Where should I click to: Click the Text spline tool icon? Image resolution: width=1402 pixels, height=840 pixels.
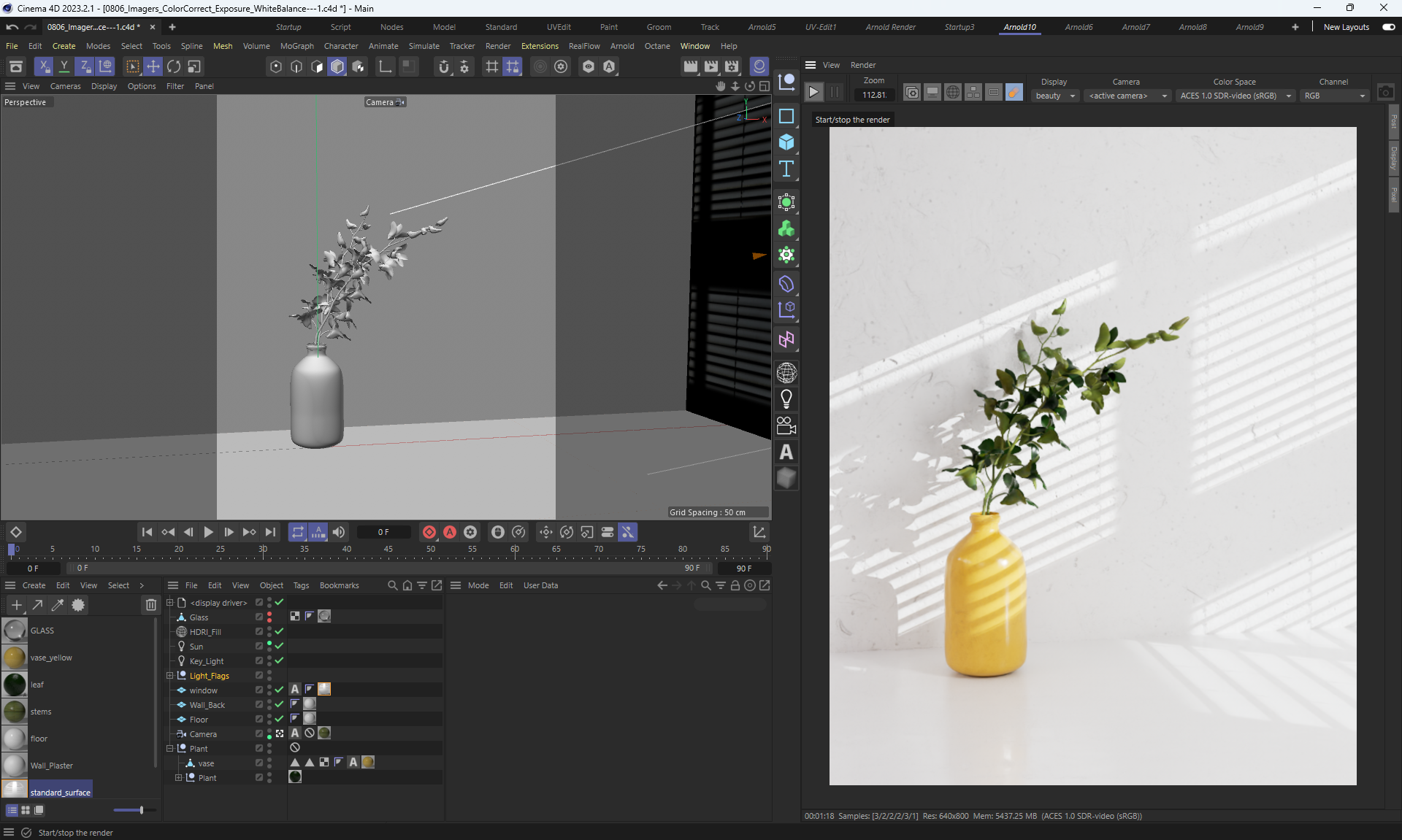click(x=786, y=169)
